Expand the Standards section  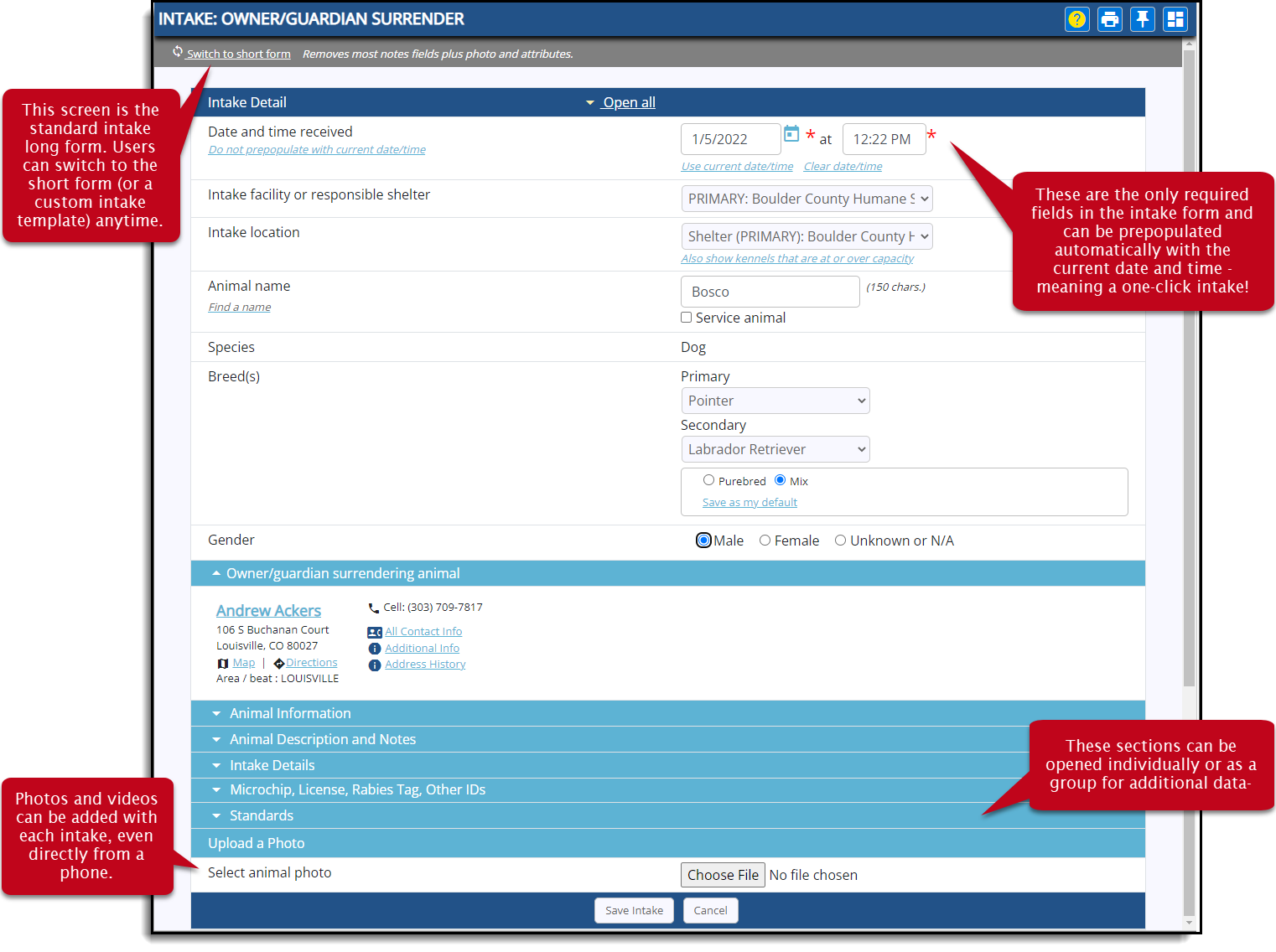667,815
